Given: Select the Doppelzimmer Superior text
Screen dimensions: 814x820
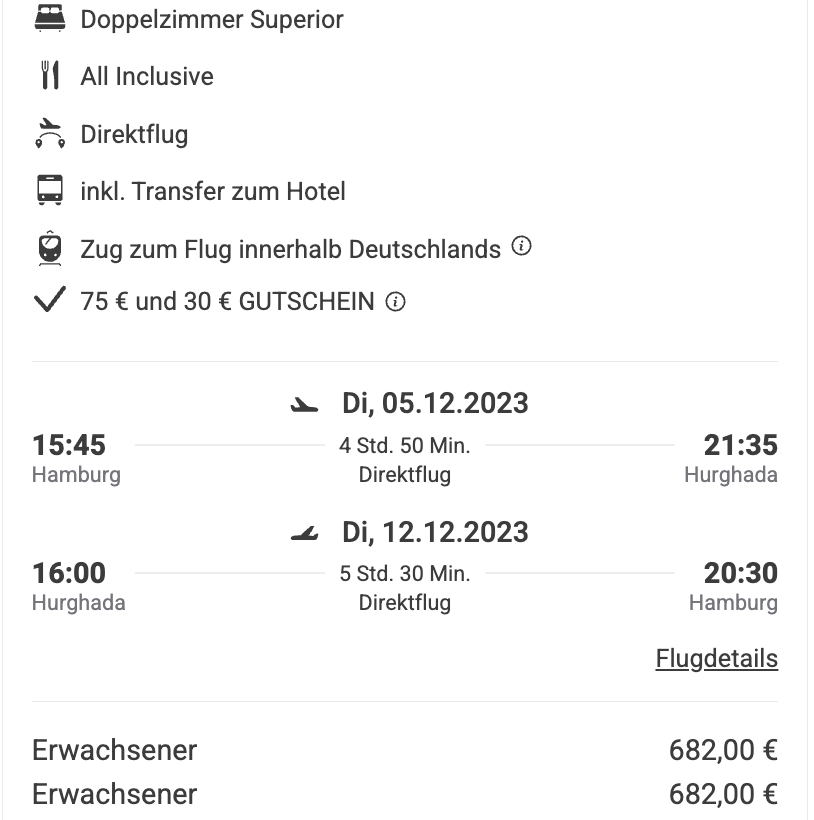Looking at the screenshot, I should [x=212, y=19].
